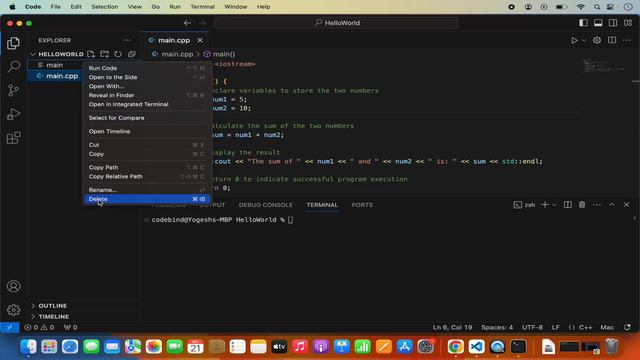This screenshot has height=360, width=640.
Task: Open the Search view in activity bar
Action: click(13, 66)
